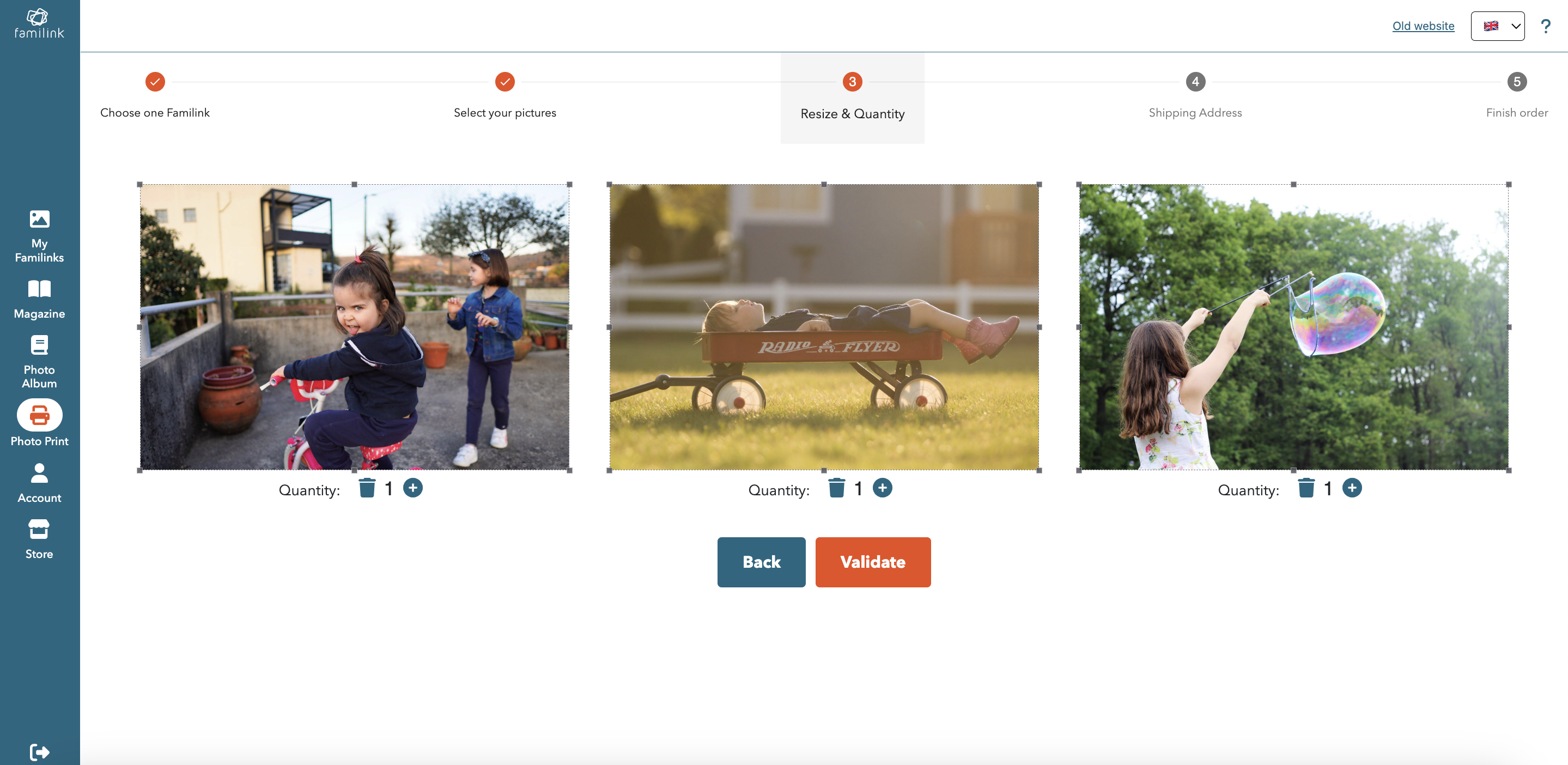Add one more copy of the bubble photo
1568x765 pixels.
click(x=1351, y=488)
